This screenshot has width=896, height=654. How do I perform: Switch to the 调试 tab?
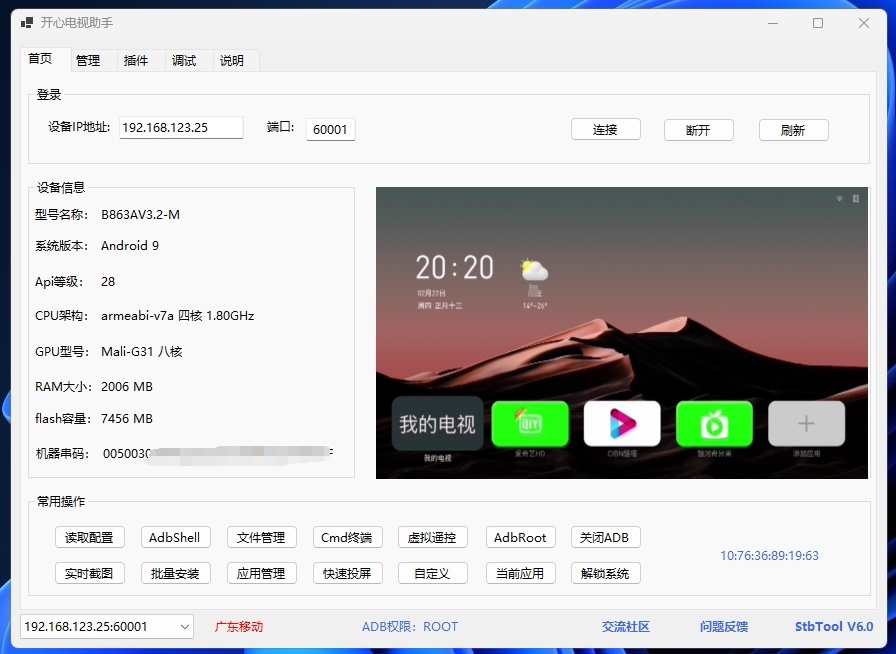[184, 60]
